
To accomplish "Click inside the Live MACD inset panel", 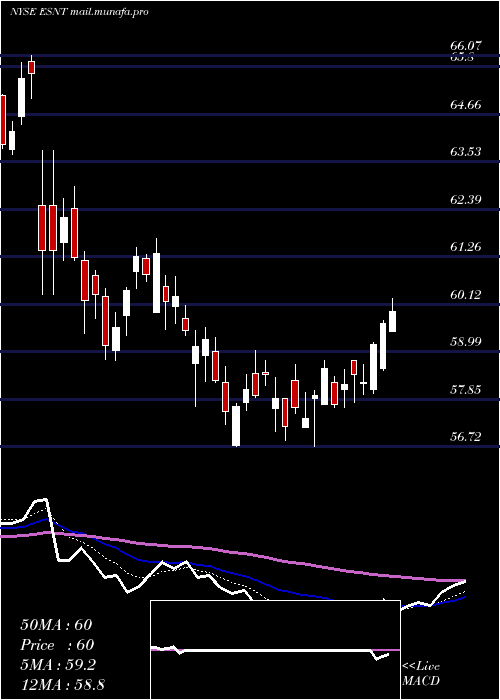I will click(x=275, y=650).
